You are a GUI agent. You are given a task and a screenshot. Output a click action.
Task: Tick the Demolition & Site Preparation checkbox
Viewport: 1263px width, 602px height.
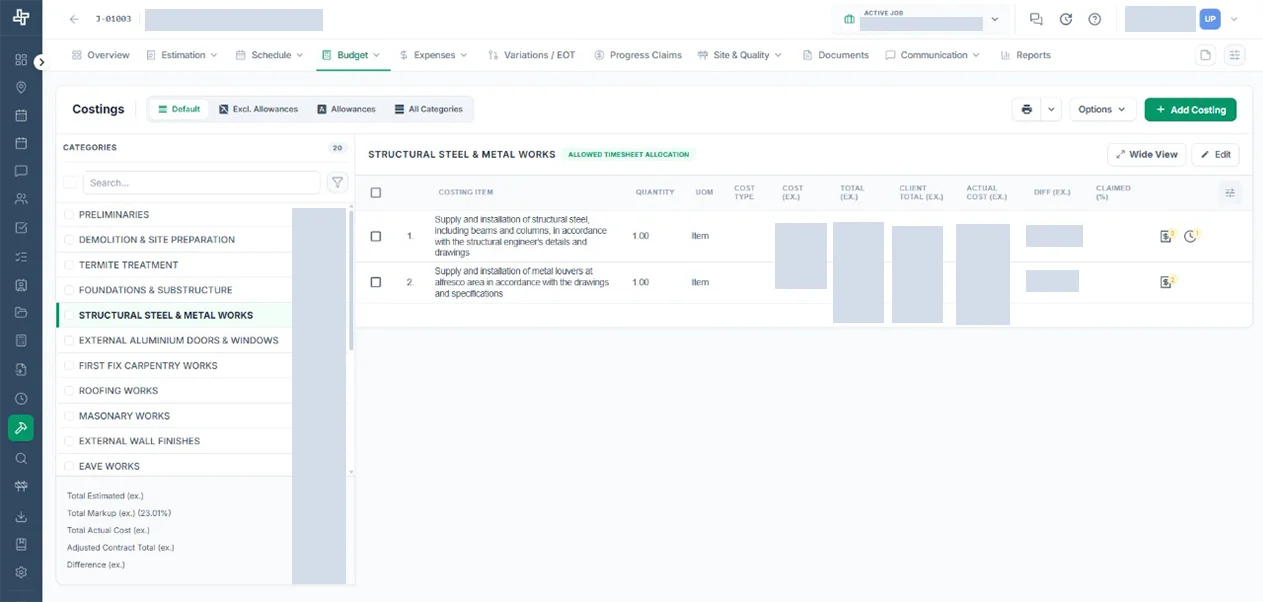coord(69,240)
